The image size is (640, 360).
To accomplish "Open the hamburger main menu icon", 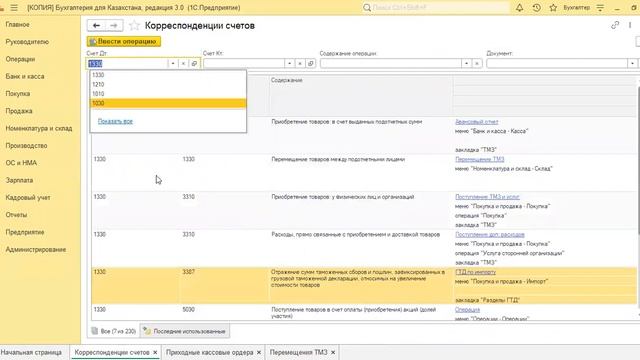I will (14, 8).
